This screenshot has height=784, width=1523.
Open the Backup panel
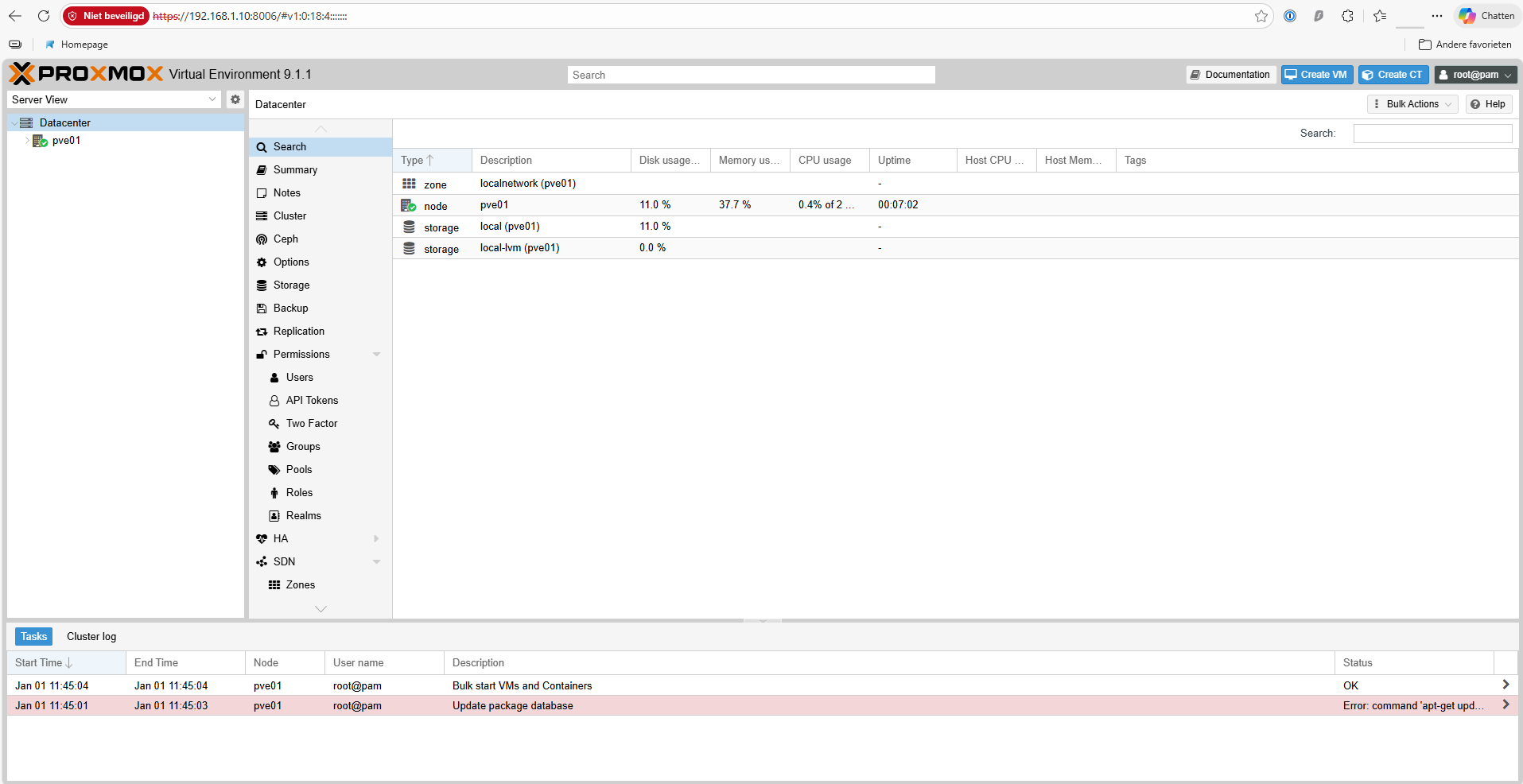(x=289, y=308)
